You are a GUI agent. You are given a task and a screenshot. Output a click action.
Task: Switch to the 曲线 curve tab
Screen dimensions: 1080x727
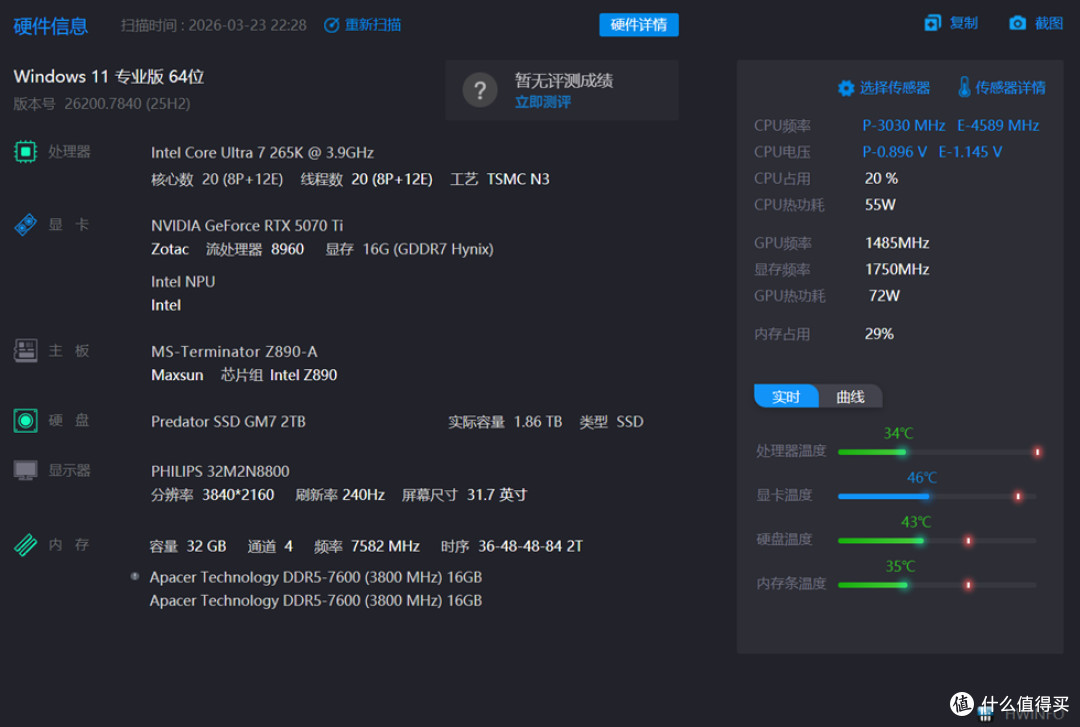click(x=850, y=396)
